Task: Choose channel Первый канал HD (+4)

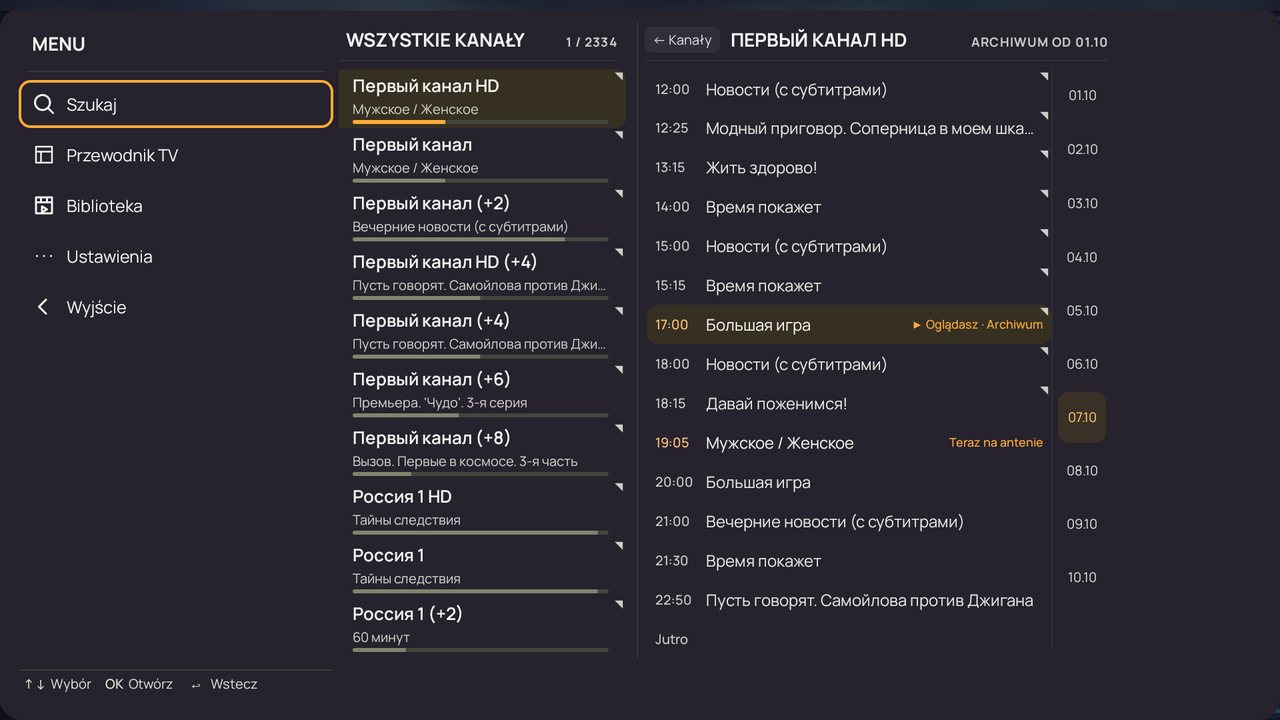Action: pyautogui.click(x=482, y=274)
